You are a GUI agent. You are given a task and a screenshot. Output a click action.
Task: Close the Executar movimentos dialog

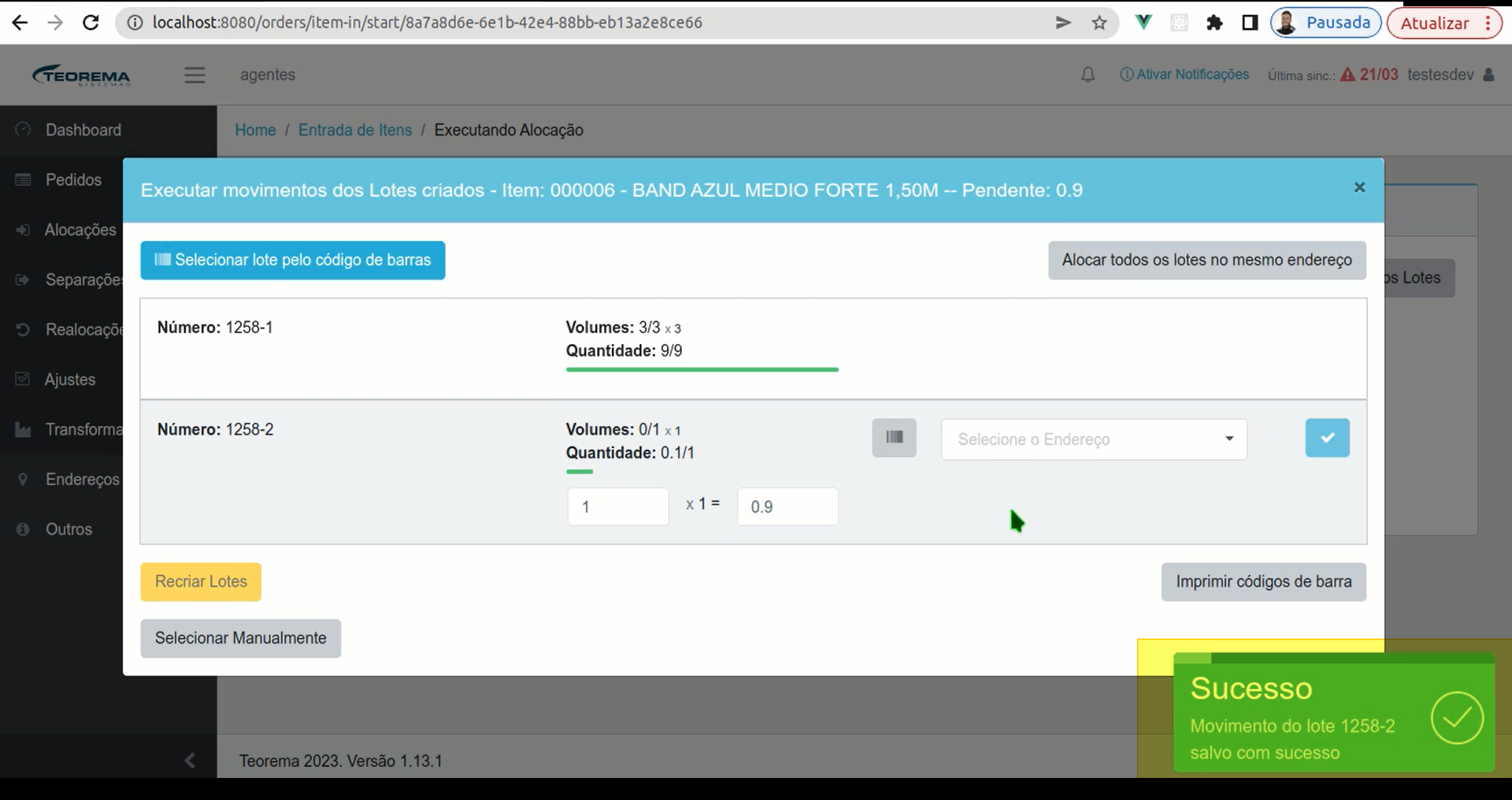[x=1359, y=187]
